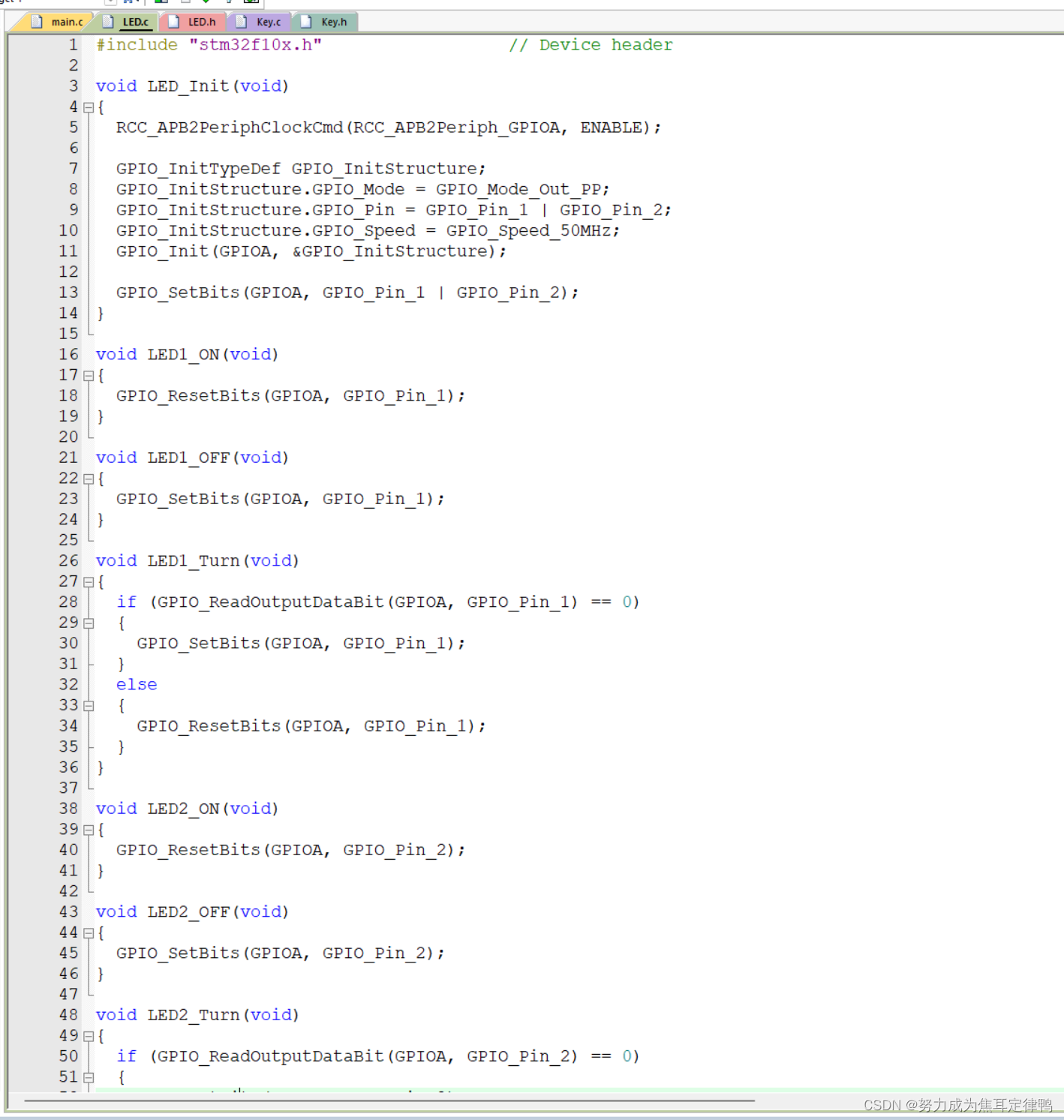
Task: Click the GPIO_Init call on line 11
Action: [311, 251]
